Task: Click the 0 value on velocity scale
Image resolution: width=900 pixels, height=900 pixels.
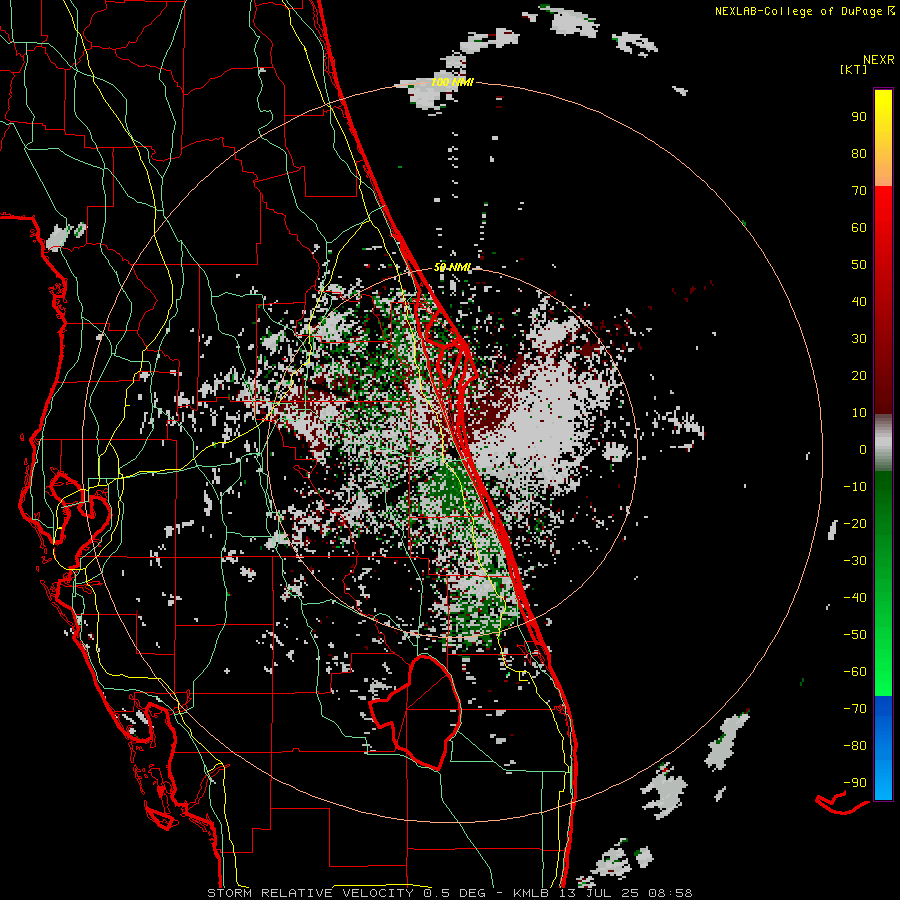Action: 863,450
